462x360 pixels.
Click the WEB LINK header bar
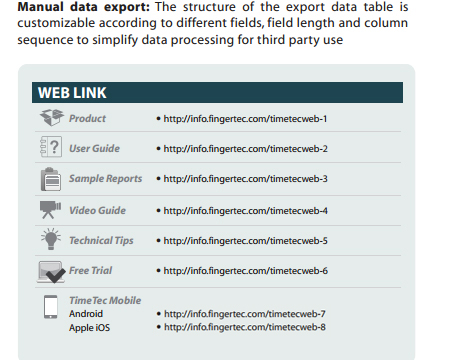pos(217,92)
